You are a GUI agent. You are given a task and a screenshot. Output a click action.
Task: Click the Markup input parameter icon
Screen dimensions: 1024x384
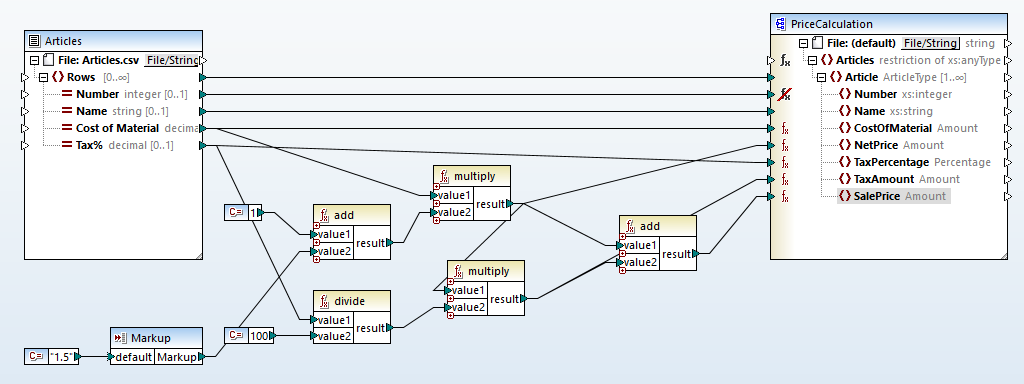tap(120, 338)
